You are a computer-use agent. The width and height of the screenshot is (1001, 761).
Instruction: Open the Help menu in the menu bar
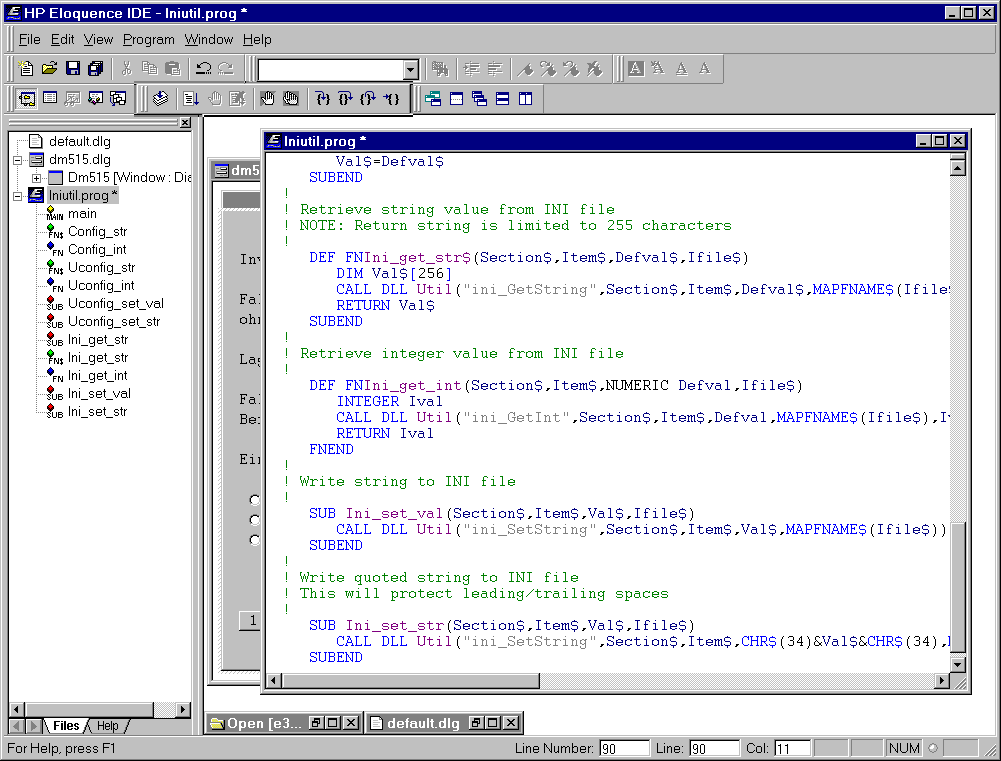[x=257, y=40]
